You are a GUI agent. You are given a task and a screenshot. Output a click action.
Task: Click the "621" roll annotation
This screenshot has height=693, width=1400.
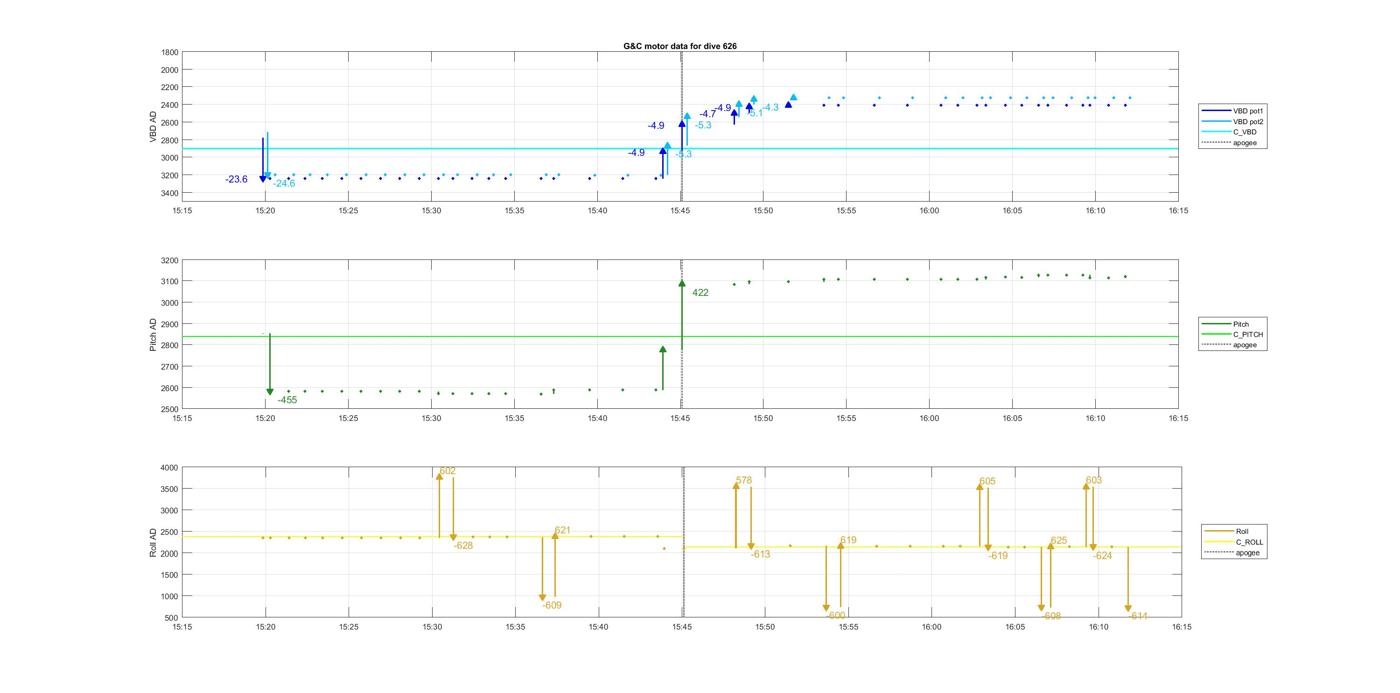562,531
